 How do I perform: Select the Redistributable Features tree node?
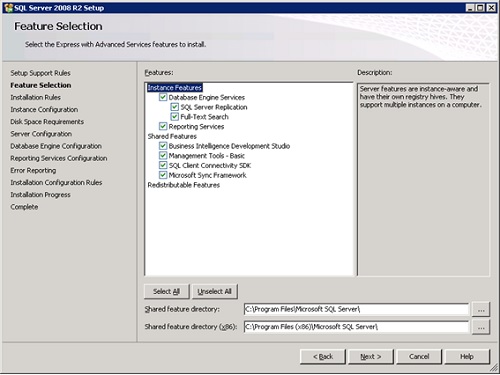click(184, 185)
